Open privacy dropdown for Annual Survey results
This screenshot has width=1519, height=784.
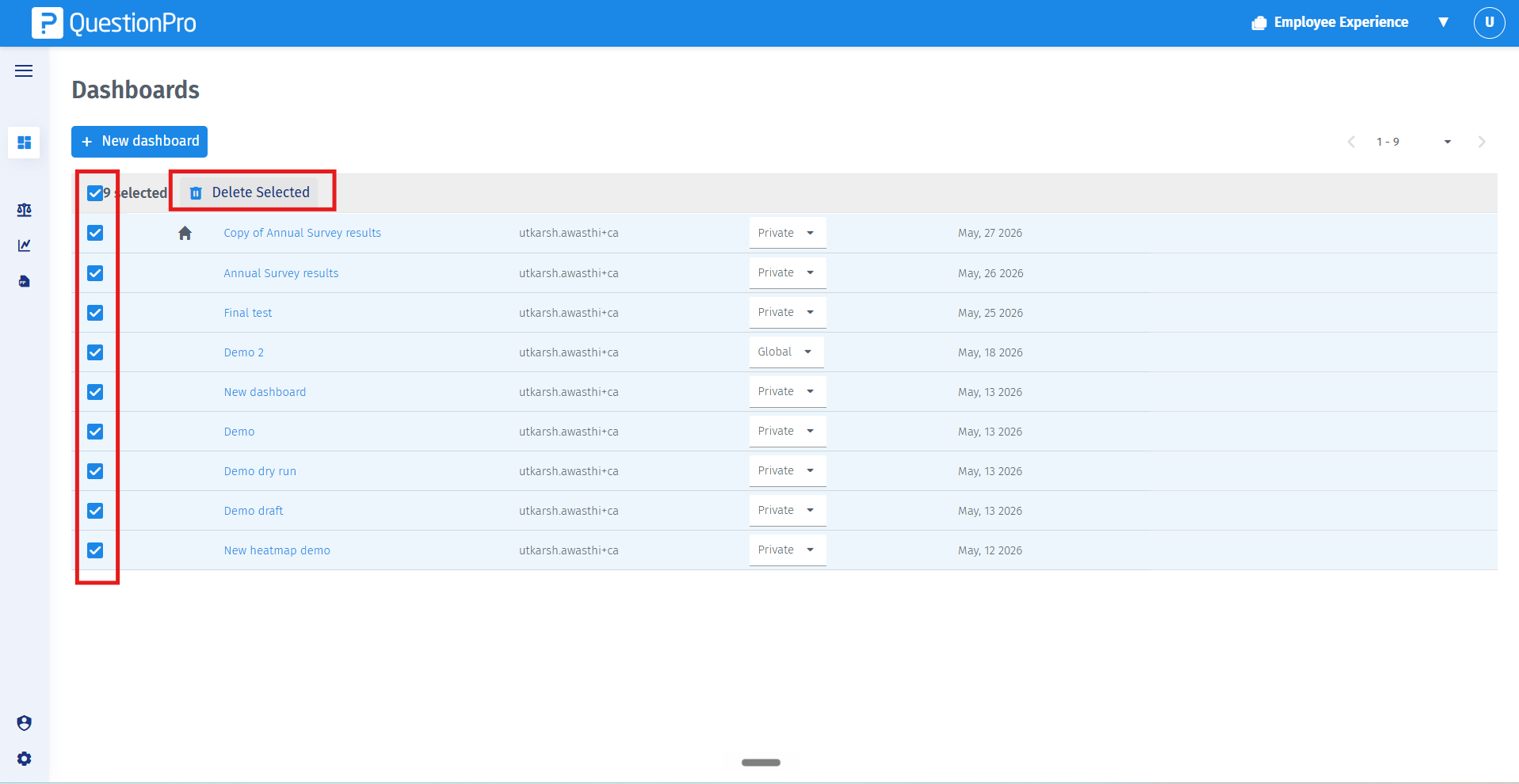[x=788, y=272]
